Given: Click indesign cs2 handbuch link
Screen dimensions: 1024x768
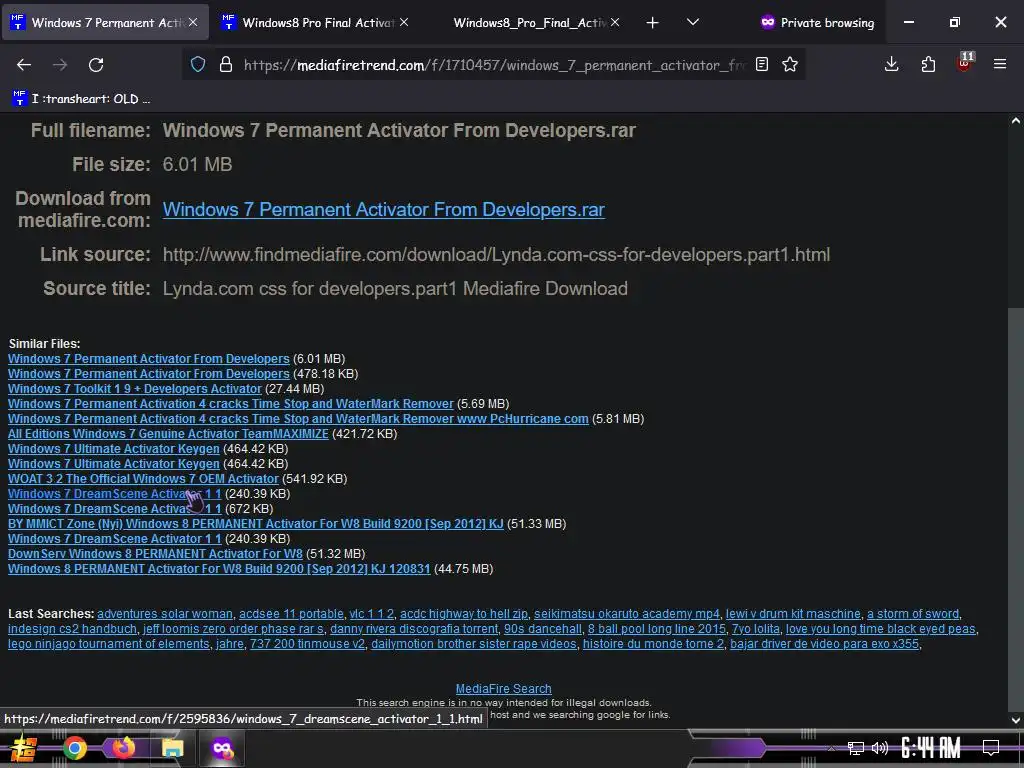Looking at the screenshot, I should coord(72,629).
